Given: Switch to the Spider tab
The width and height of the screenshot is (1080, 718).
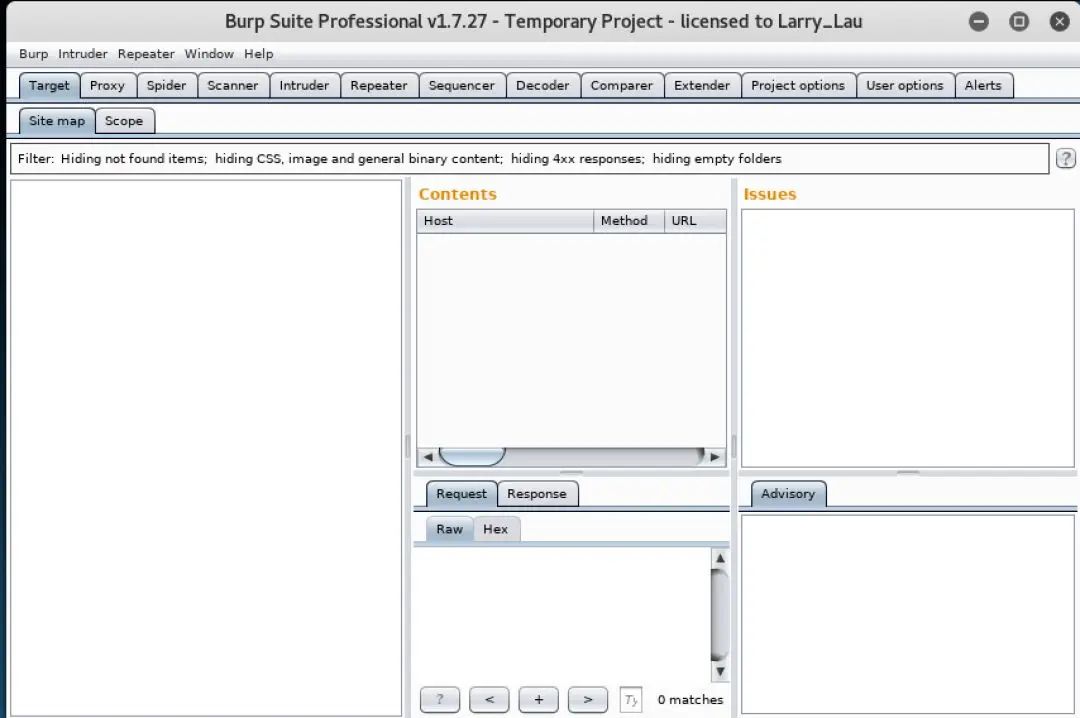Looking at the screenshot, I should 167,85.
